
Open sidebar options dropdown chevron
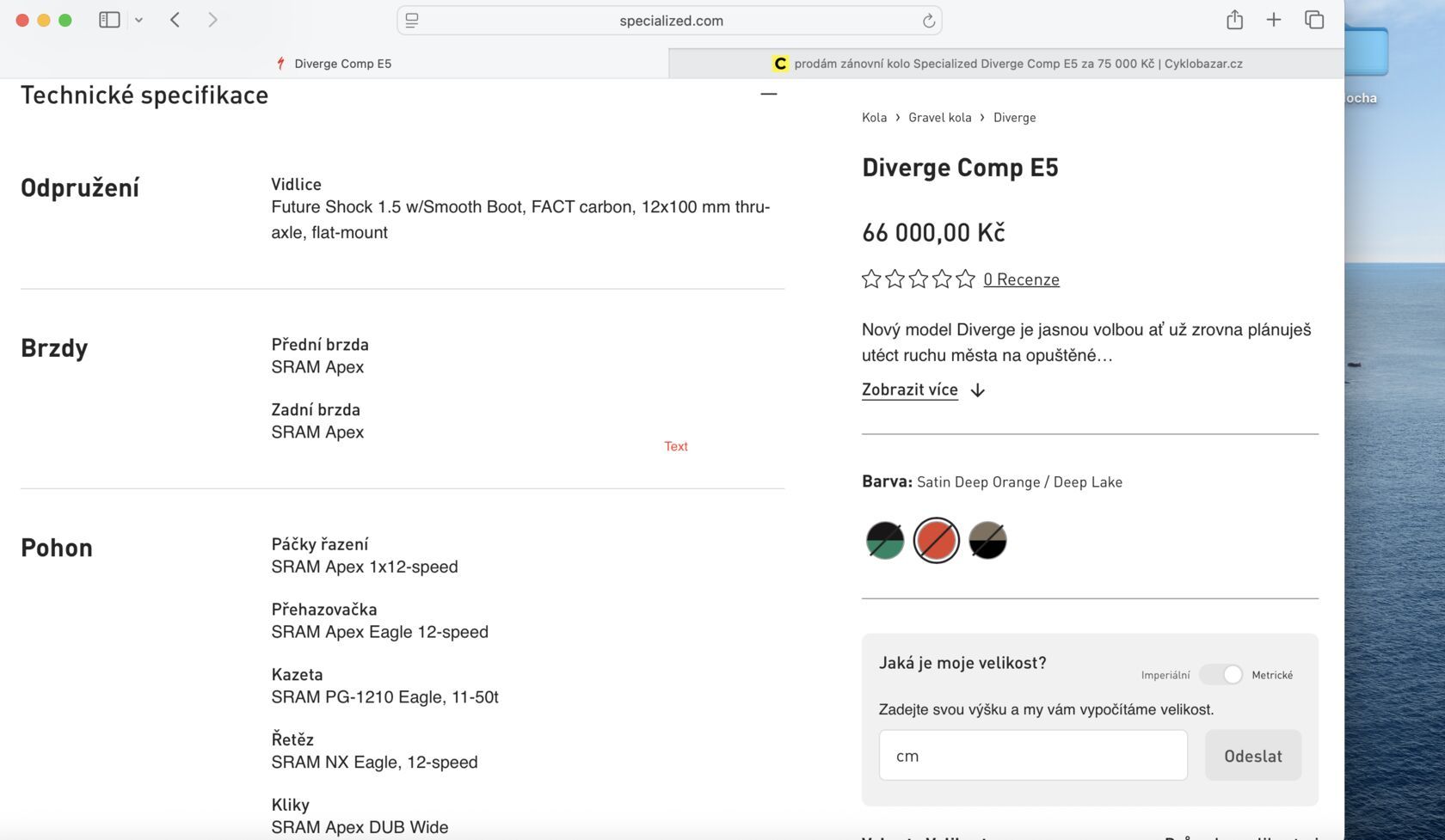point(138,20)
